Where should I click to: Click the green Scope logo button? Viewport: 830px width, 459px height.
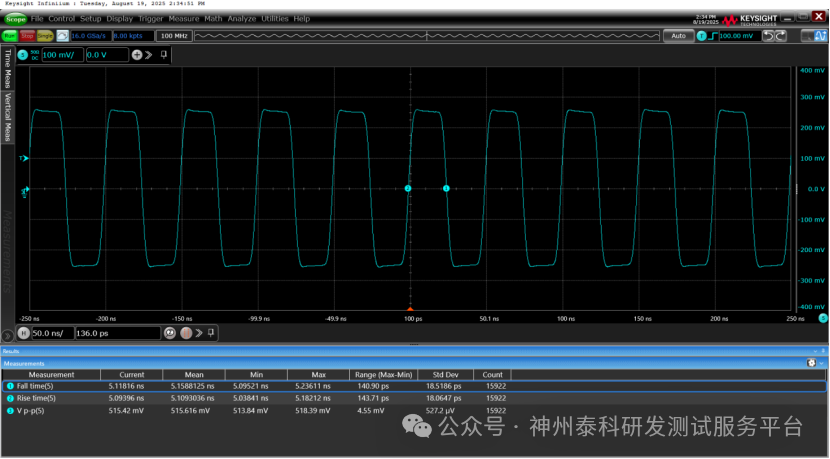(x=15, y=19)
